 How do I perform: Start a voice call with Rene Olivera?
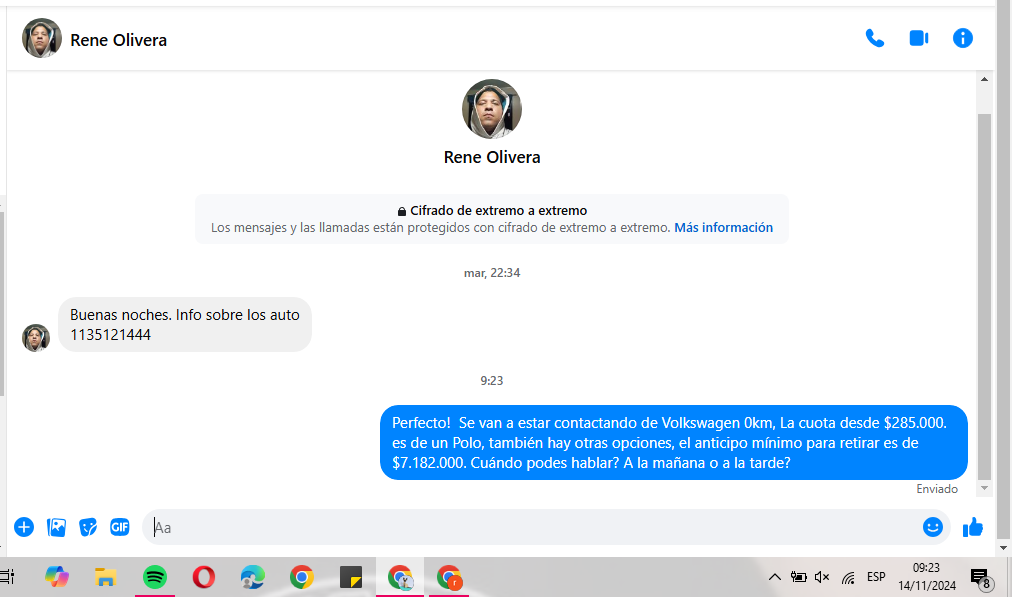click(875, 39)
